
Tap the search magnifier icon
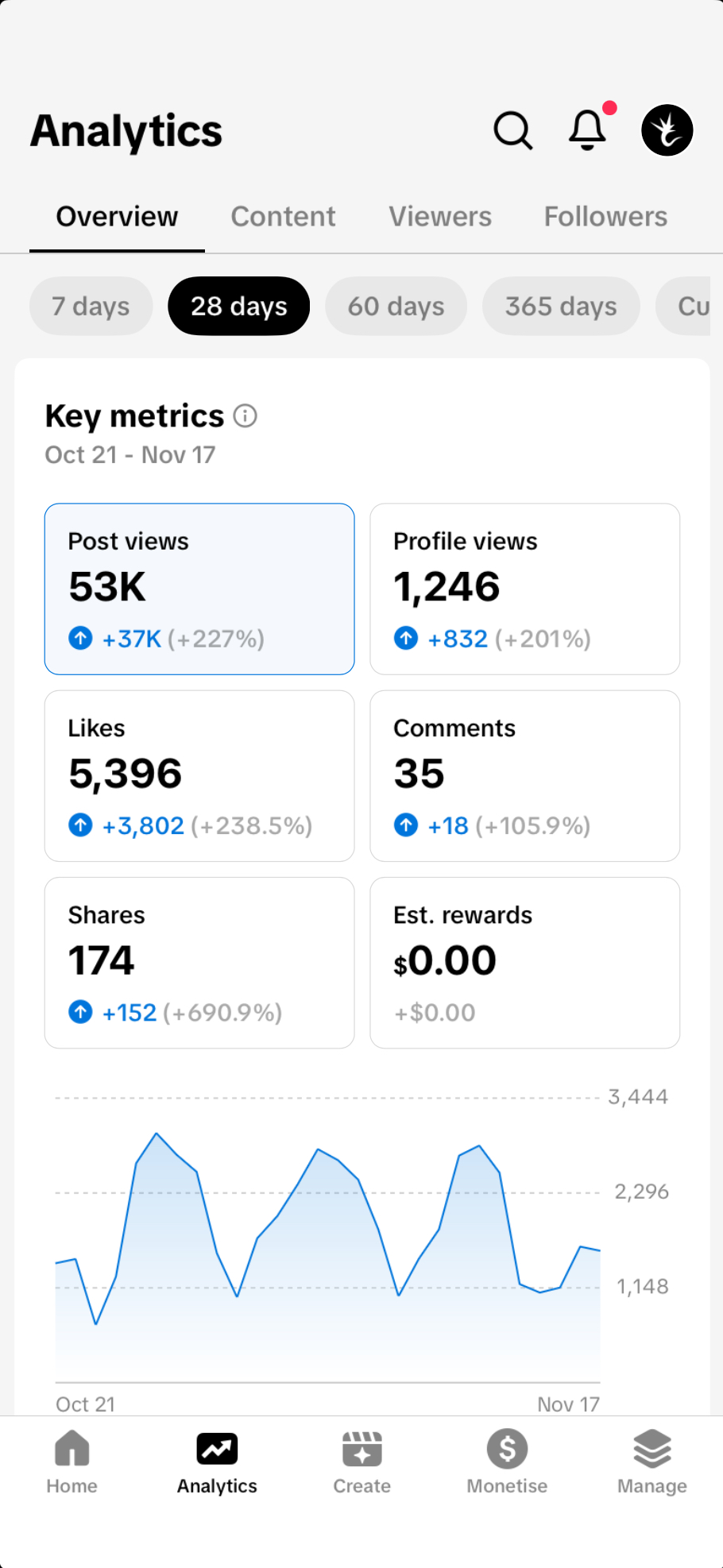point(513,130)
